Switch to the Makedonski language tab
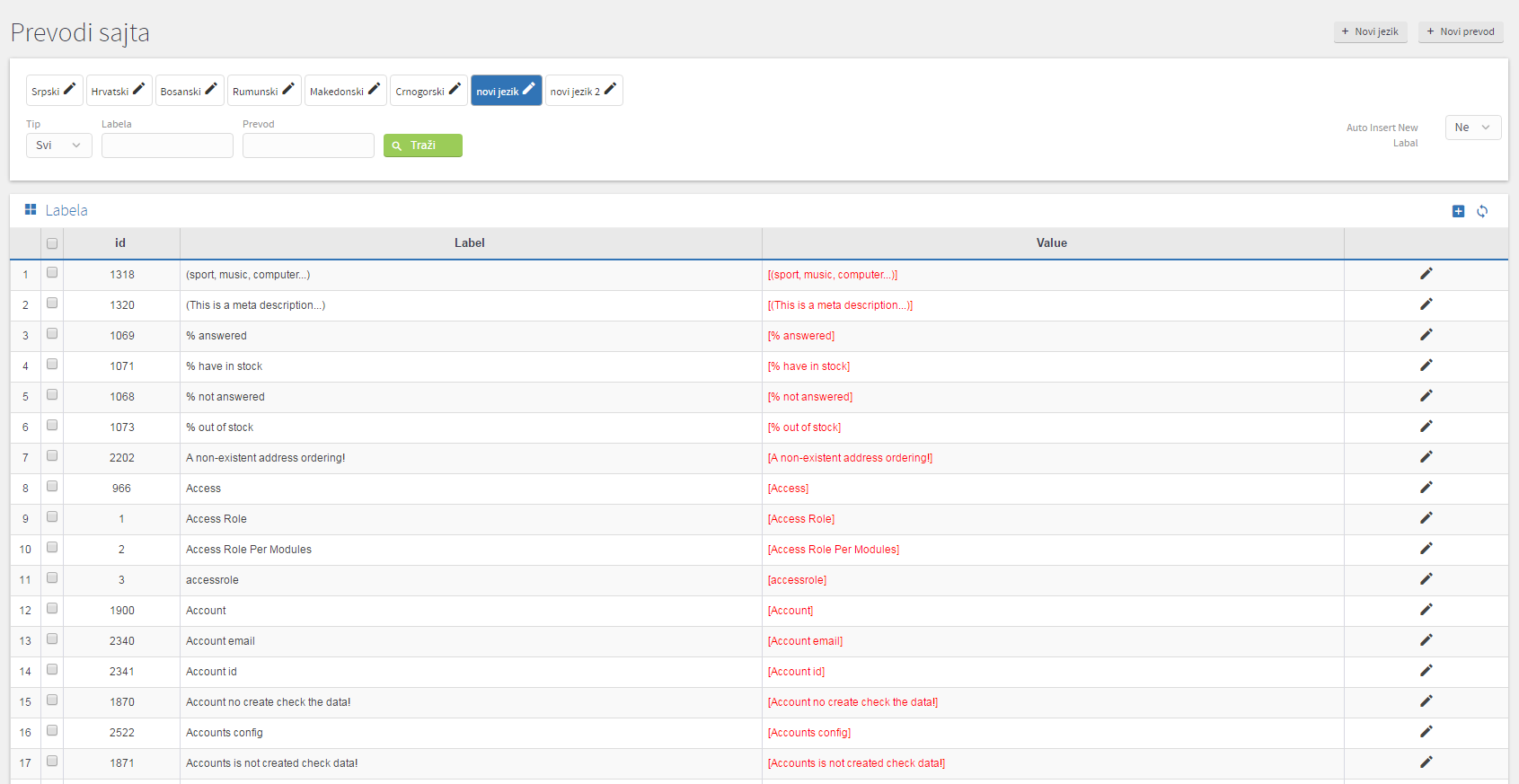 coord(346,91)
